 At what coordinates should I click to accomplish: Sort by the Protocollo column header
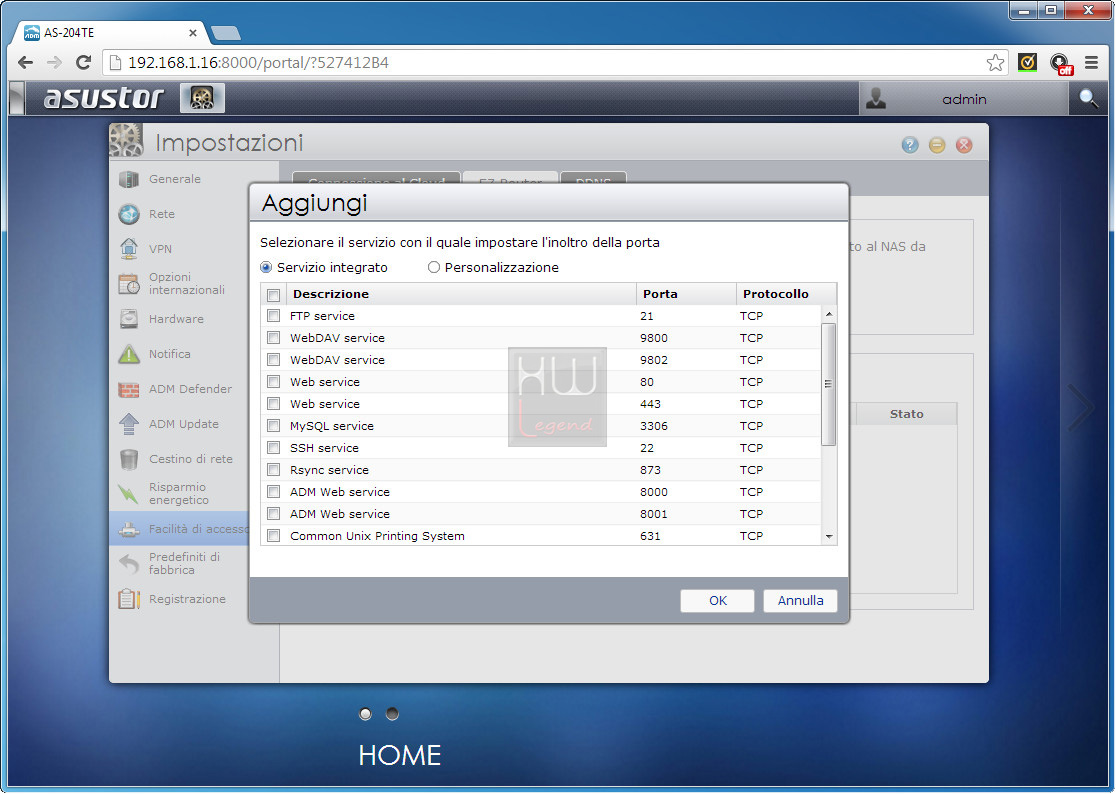click(x=786, y=294)
